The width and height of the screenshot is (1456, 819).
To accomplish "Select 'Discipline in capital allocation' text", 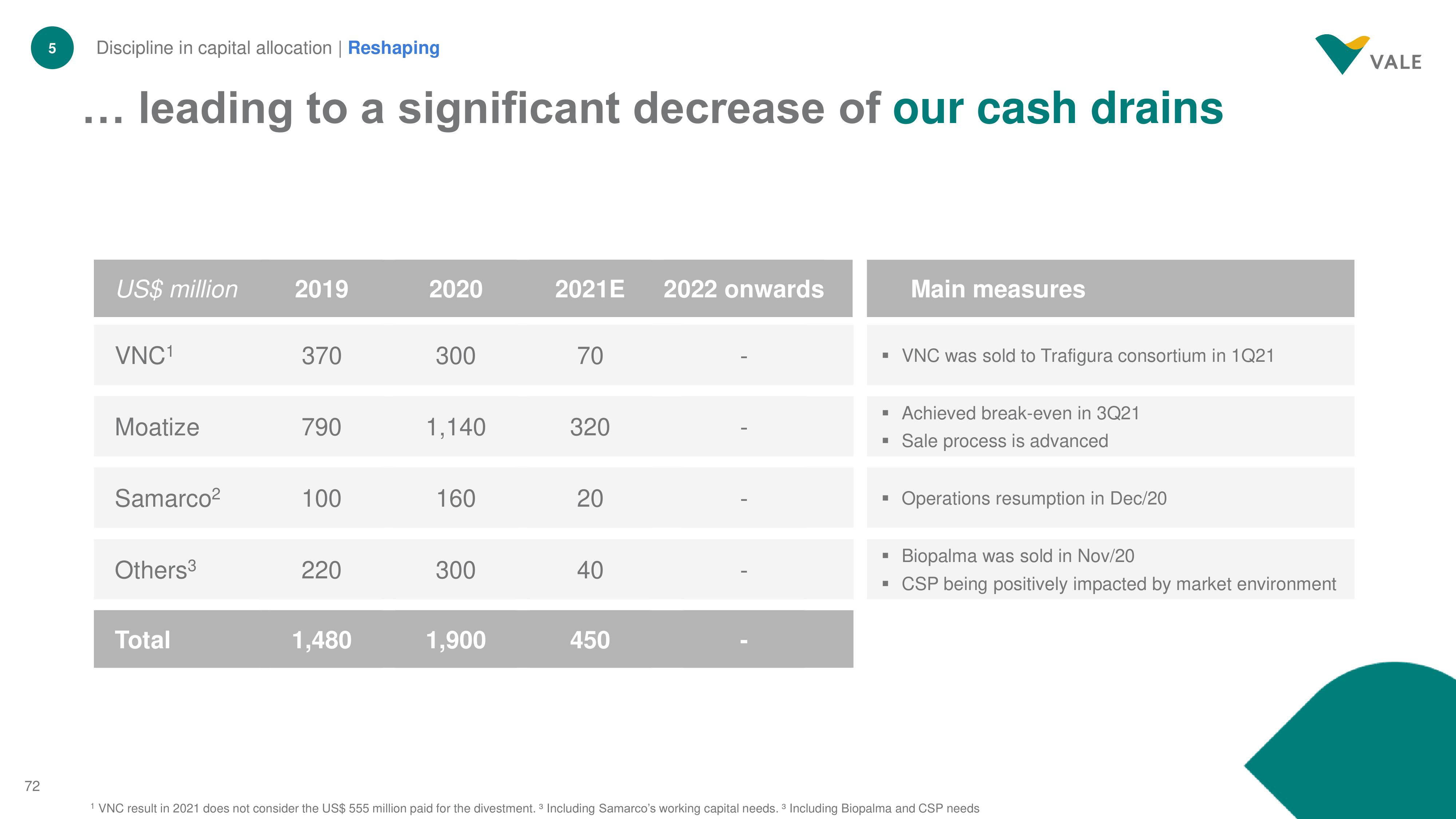I will (x=214, y=48).
